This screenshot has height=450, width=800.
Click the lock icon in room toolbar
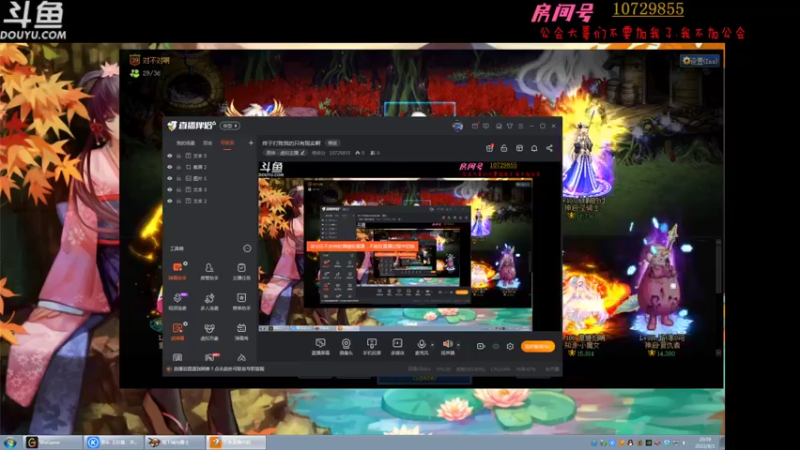(504, 148)
